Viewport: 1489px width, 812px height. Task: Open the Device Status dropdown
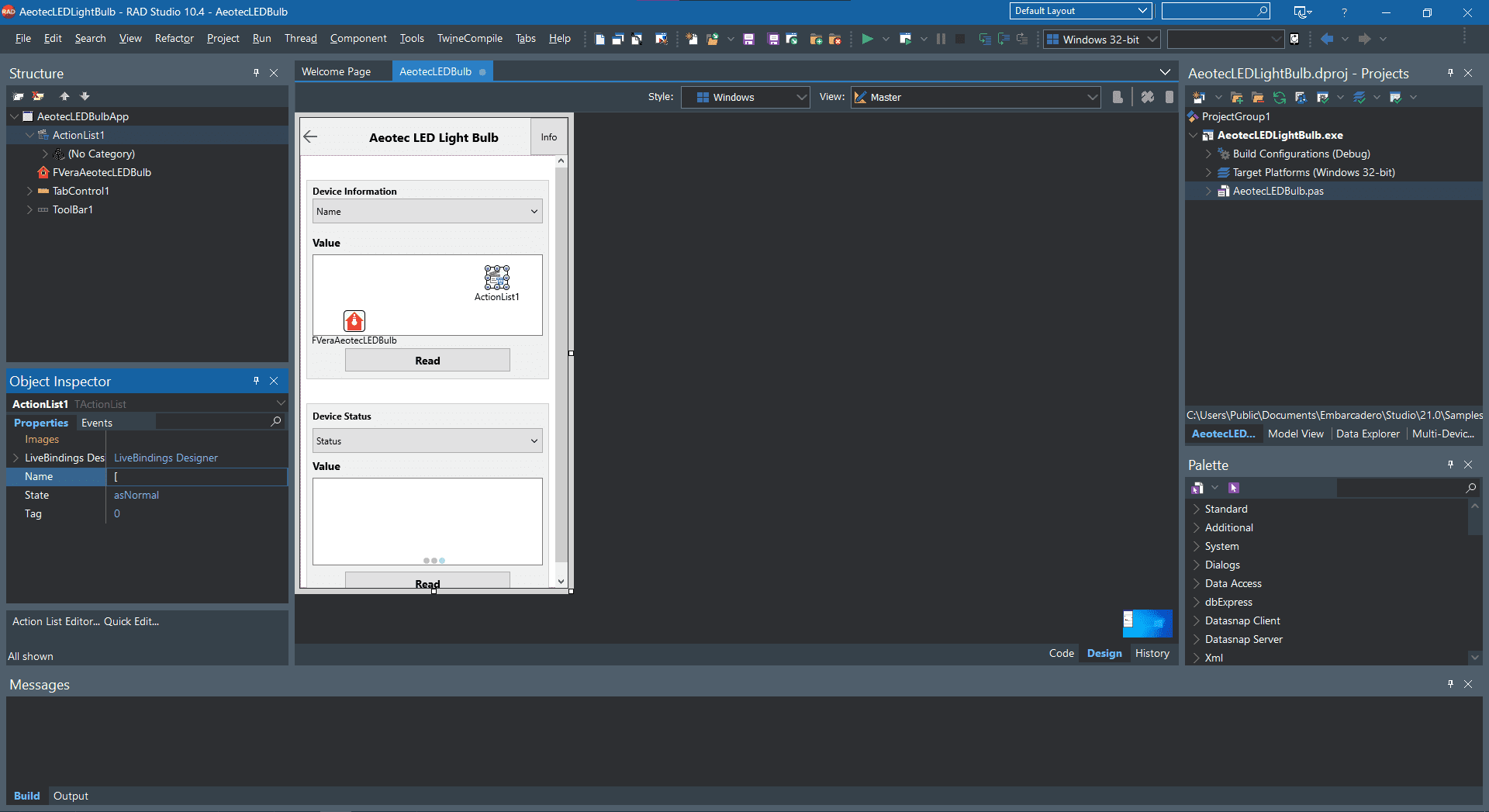point(427,441)
